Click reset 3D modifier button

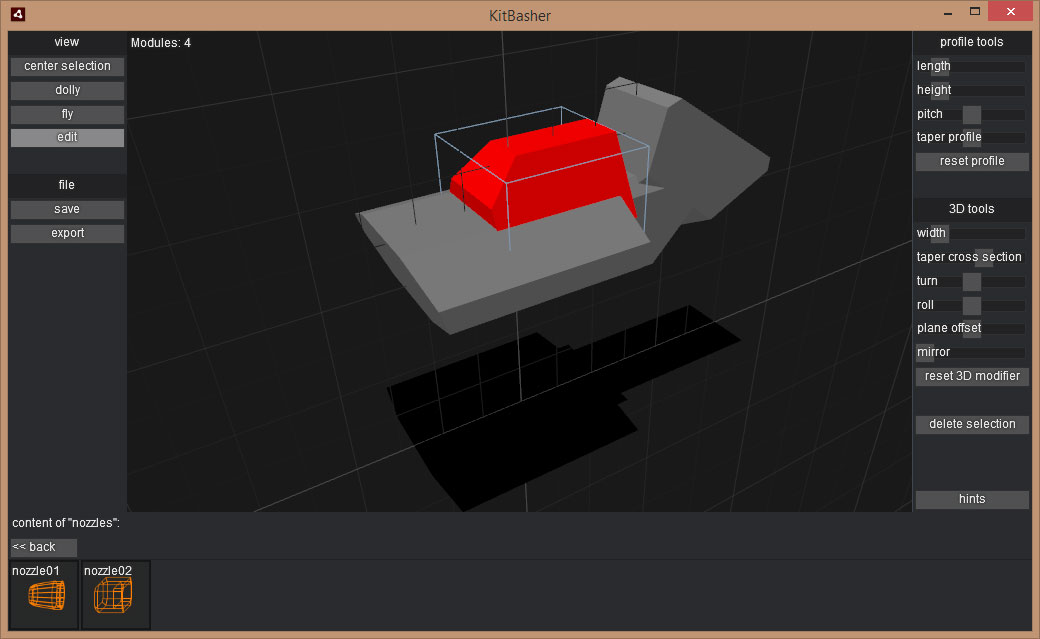971,377
